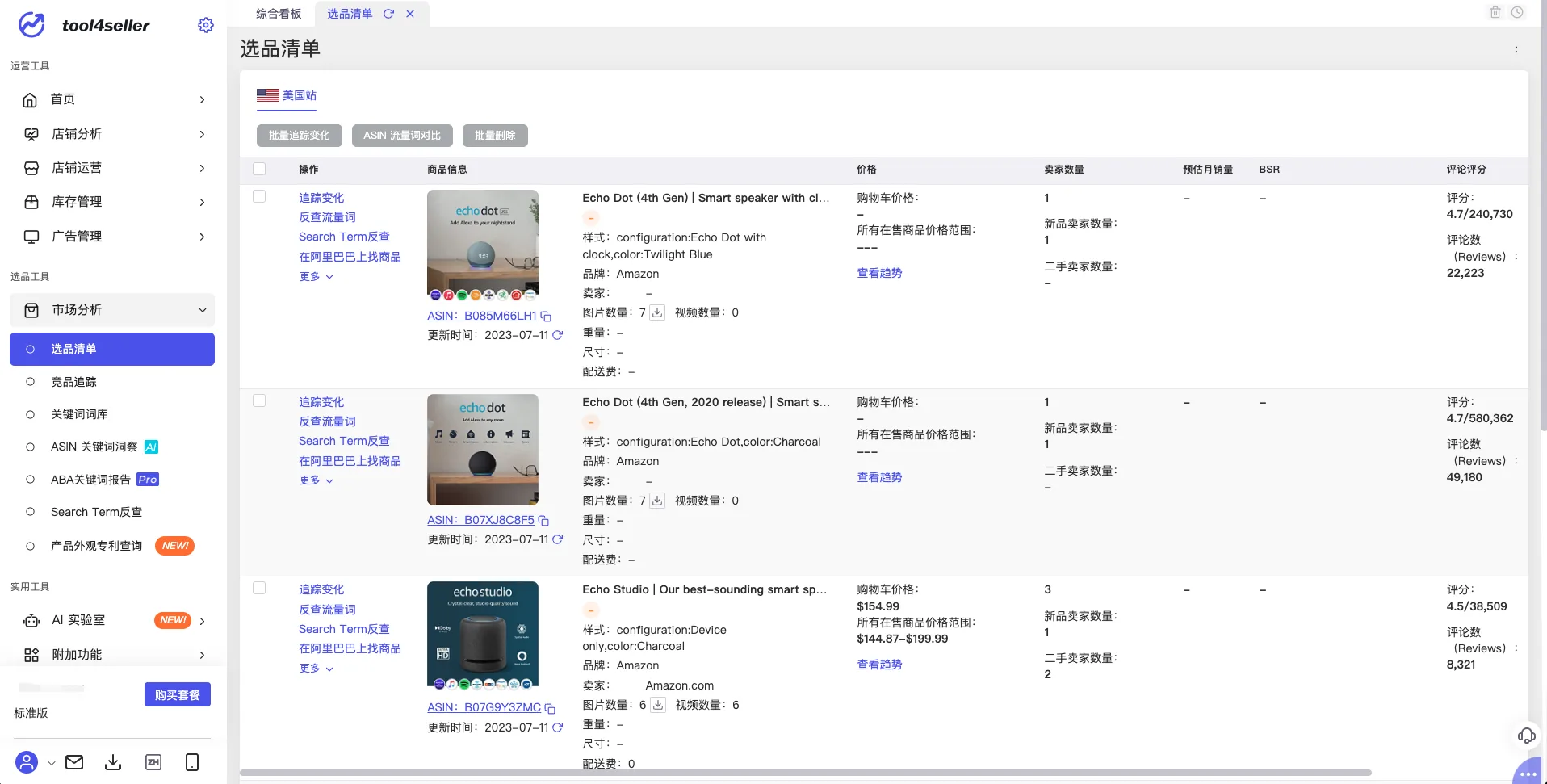
Task: Check the Echo Dot Charcoal row checkbox
Action: [x=259, y=400]
